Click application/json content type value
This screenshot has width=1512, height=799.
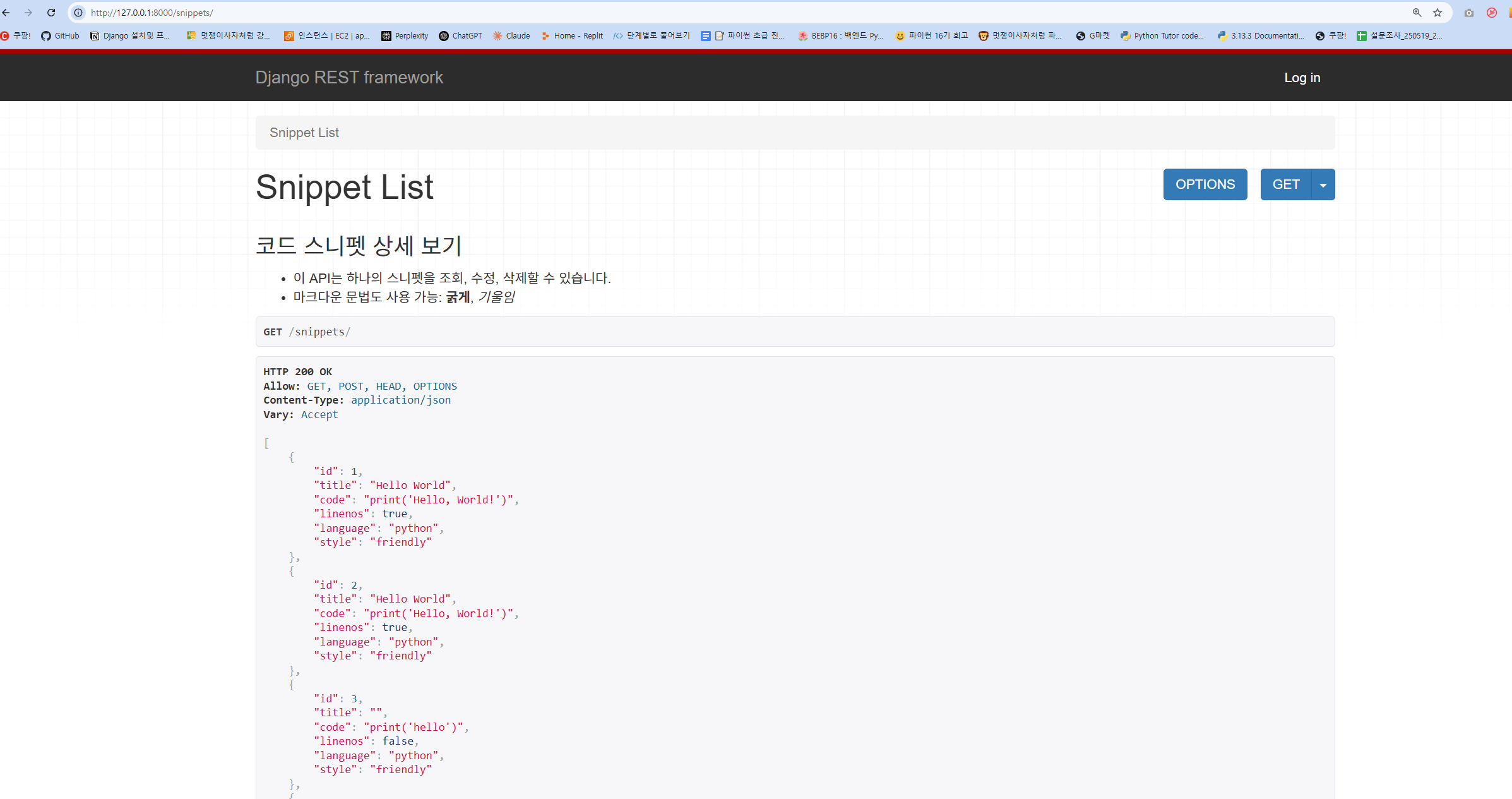[401, 400]
